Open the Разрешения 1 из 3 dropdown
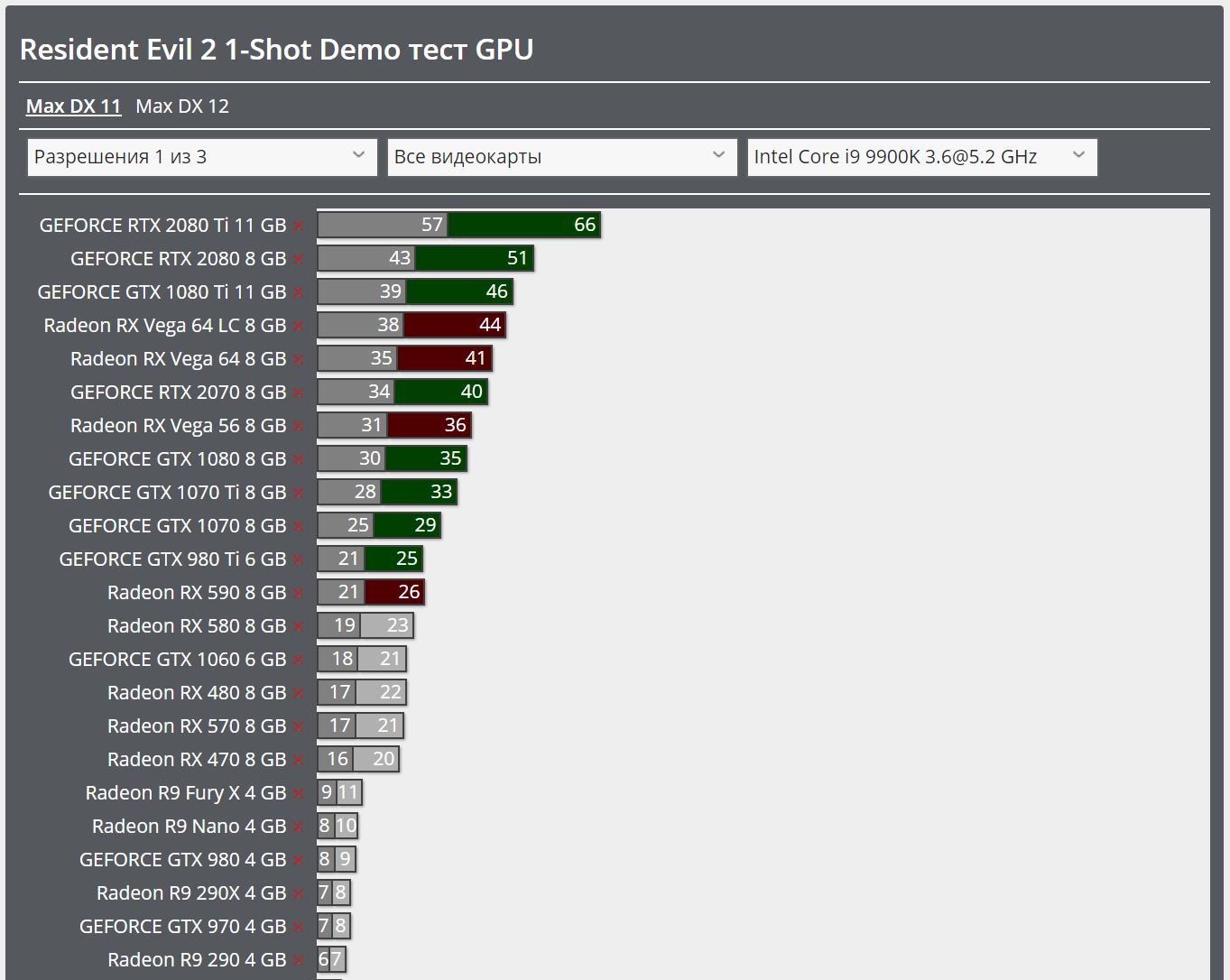The image size is (1230, 980). click(x=202, y=157)
